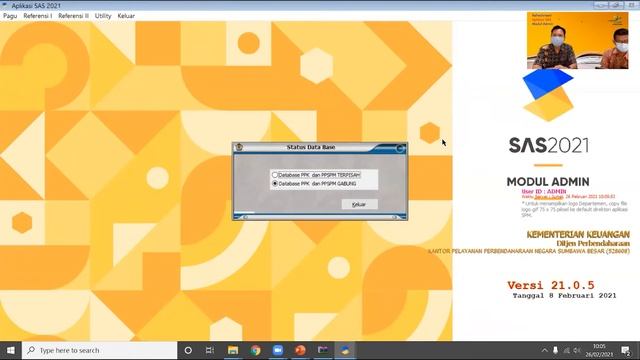Open File Explorer from taskbar
Image resolution: width=640 pixels, height=360 pixels.
click(x=233, y=350)
